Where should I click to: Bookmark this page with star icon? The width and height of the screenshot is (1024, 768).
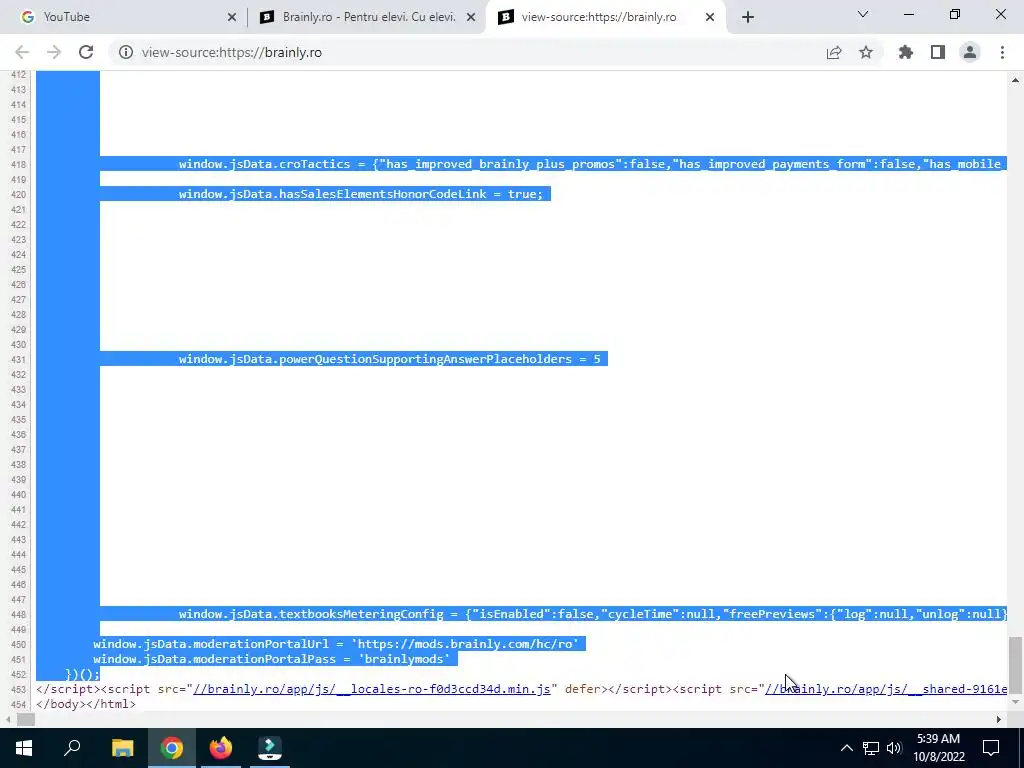tap(866, 52)
